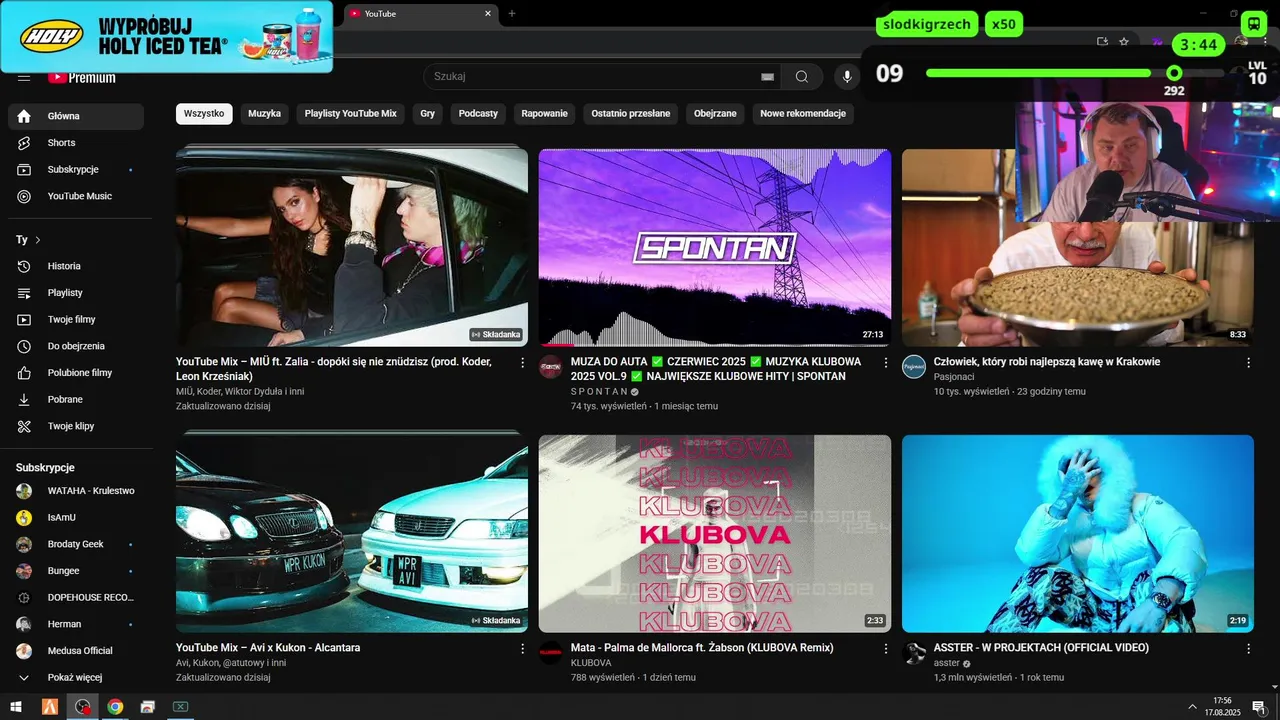1280x720 pixels.
Task: Click the Holy Iced Tea ad banner
Action: (166, 36)
